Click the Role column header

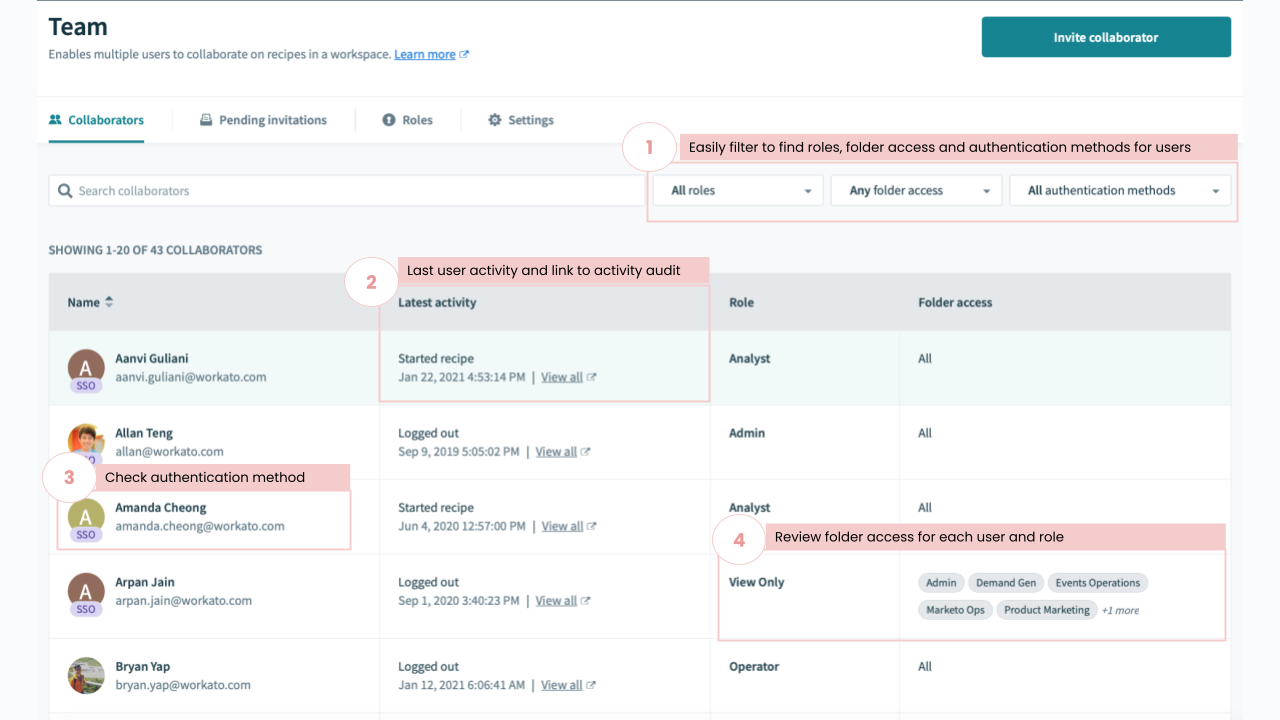click(741, 302)
